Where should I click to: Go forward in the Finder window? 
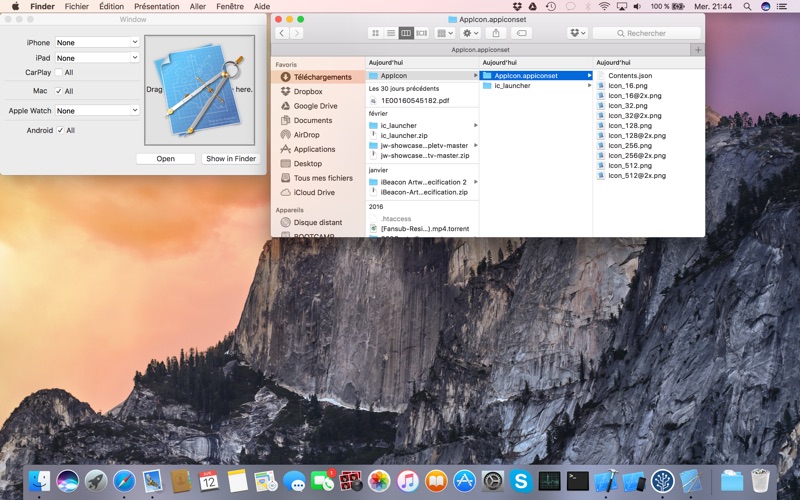296,33
